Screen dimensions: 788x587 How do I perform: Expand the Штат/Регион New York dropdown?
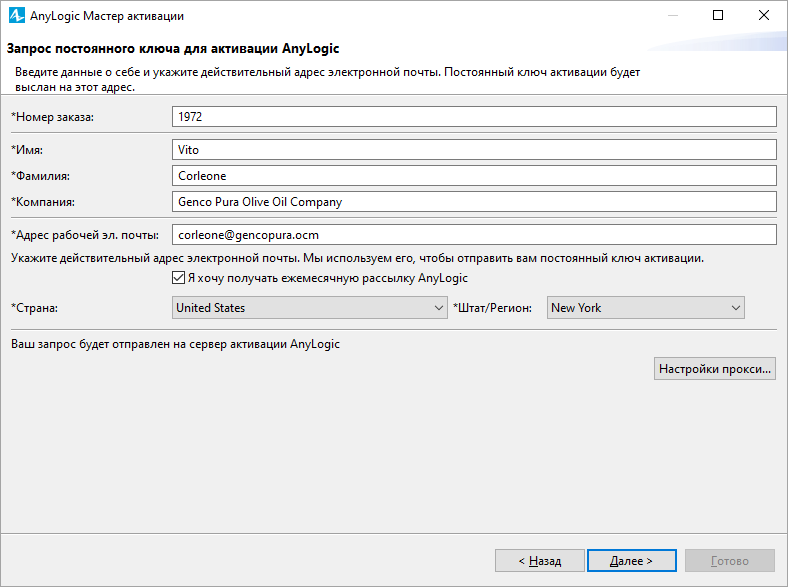tap(645, 308)
